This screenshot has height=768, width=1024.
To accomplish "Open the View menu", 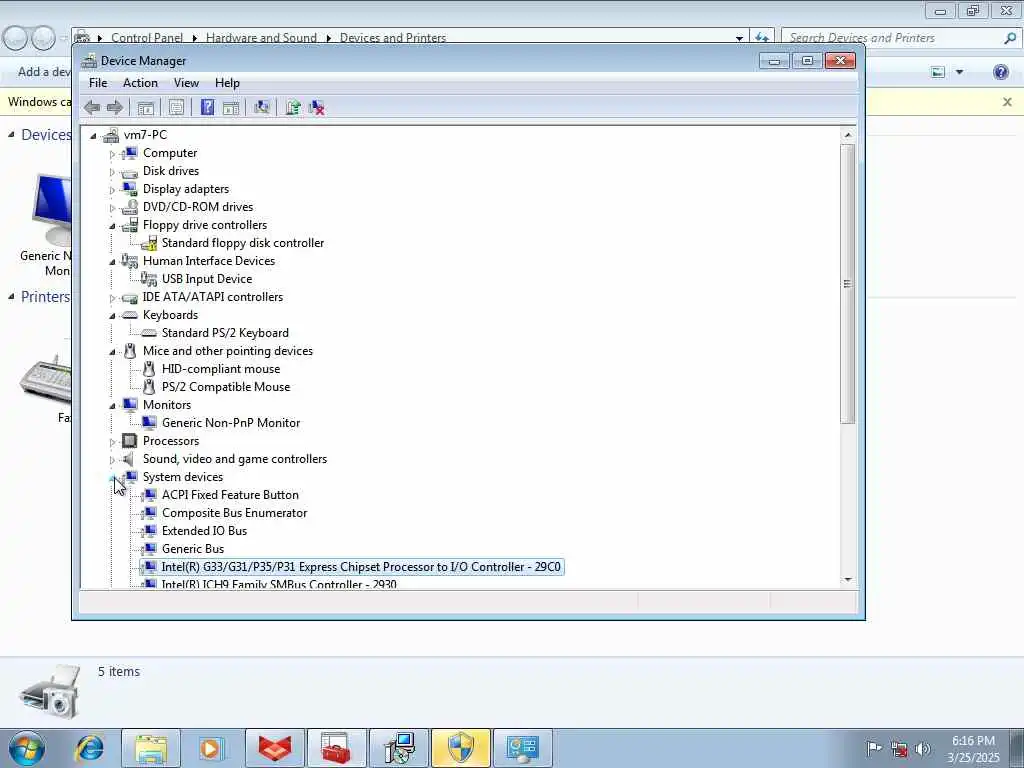I will pyautogui.click(x=186, y=83).
